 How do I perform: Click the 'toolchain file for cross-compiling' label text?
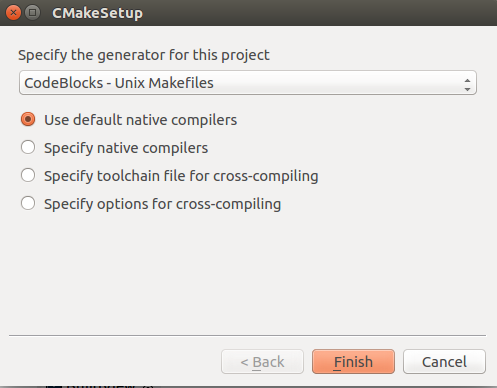click(x=208, y=176)
